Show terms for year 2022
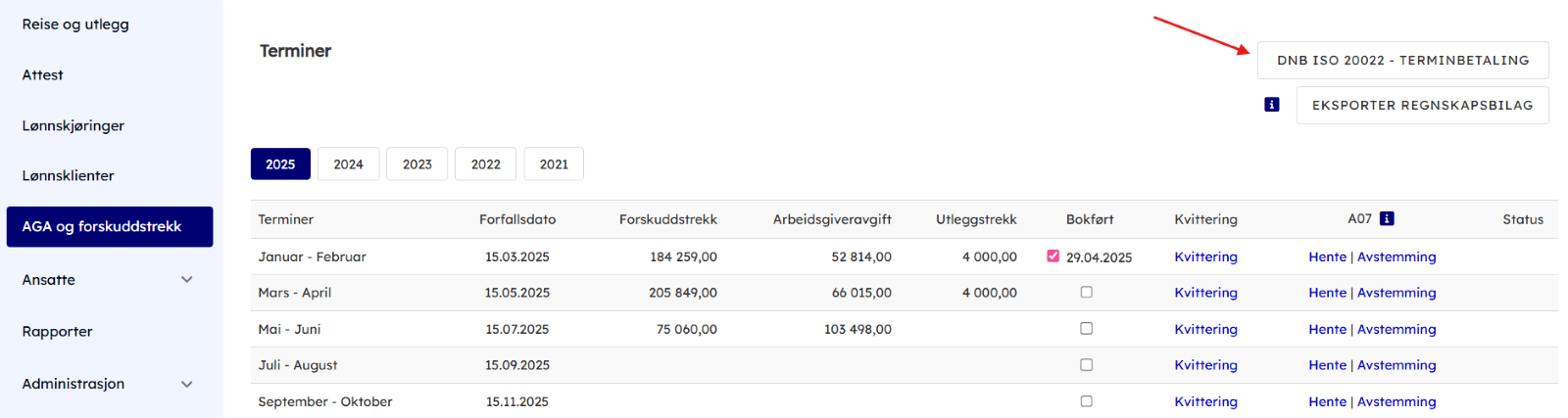 pyautogui.click(x=485, y=164)
